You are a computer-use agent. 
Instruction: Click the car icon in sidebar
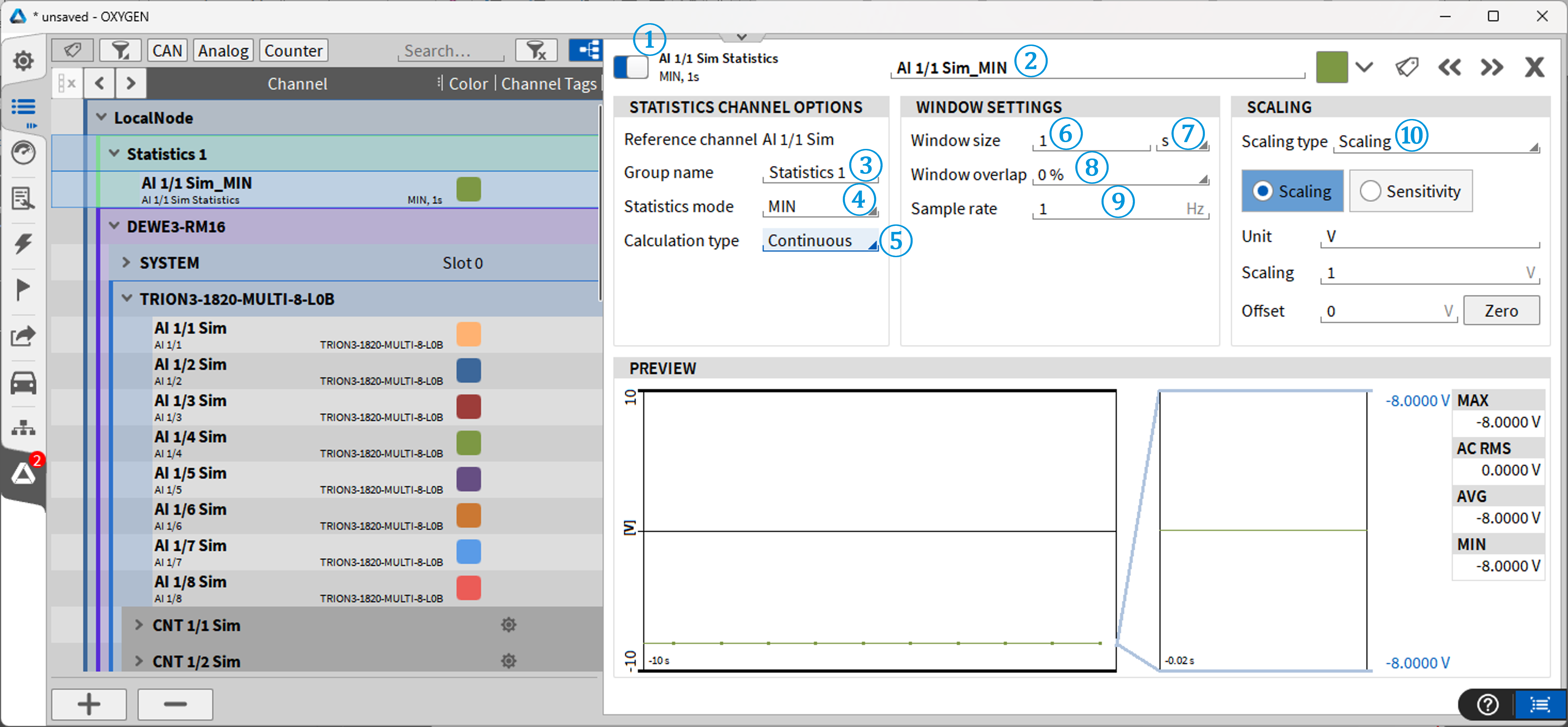(23, 383)
